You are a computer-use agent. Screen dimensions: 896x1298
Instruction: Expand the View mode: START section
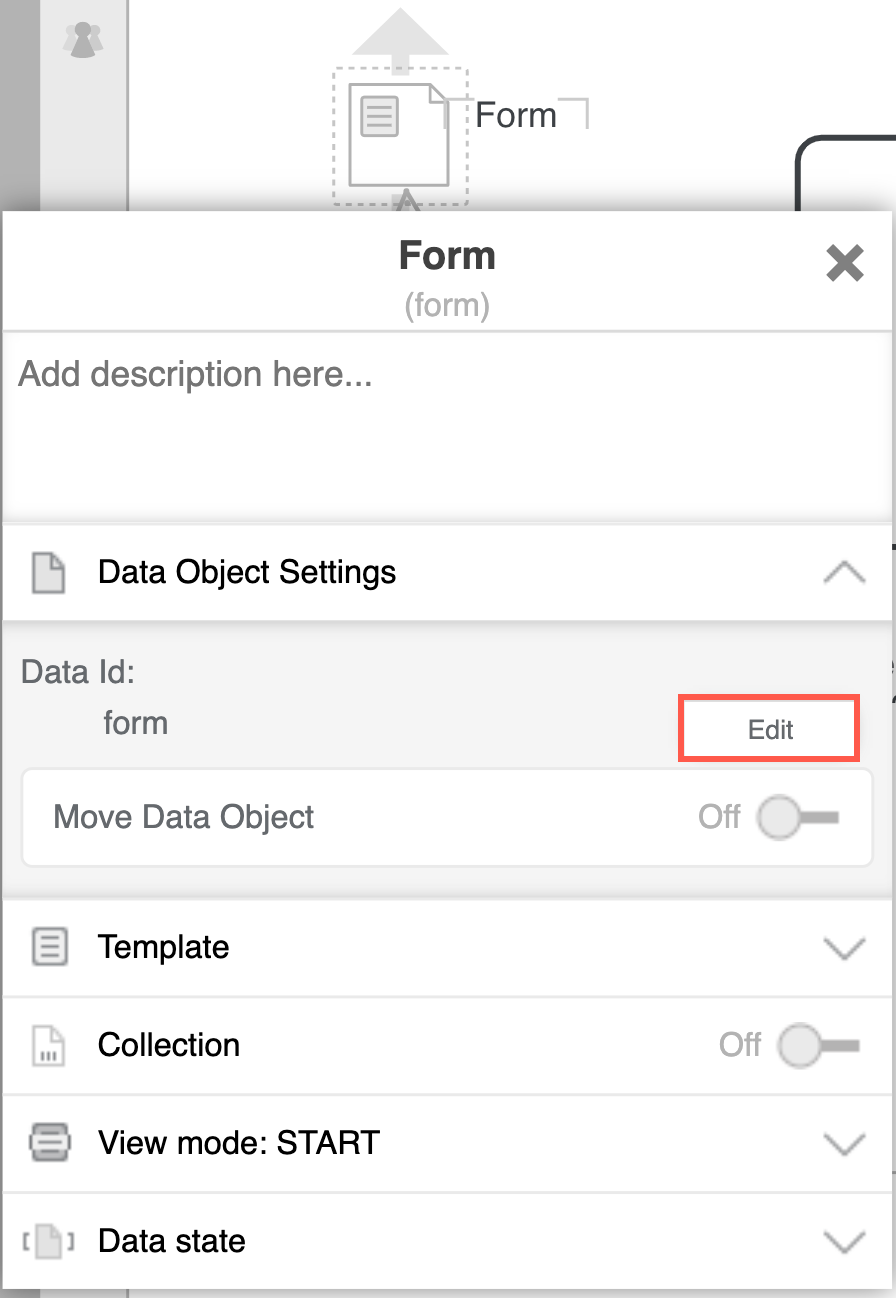[x=843, y=1143]
